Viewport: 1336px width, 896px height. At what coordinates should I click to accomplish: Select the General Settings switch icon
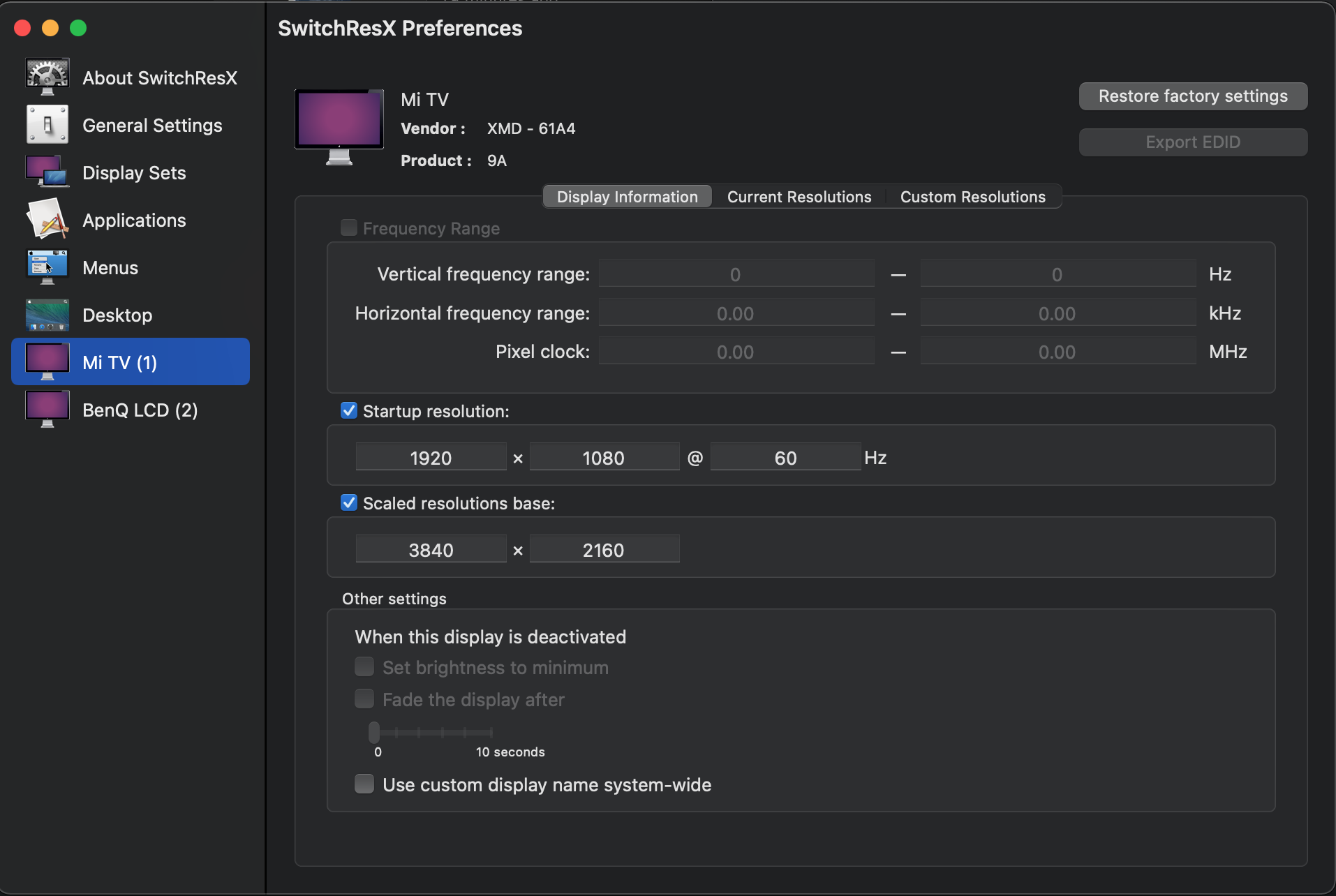pos(47,124)
